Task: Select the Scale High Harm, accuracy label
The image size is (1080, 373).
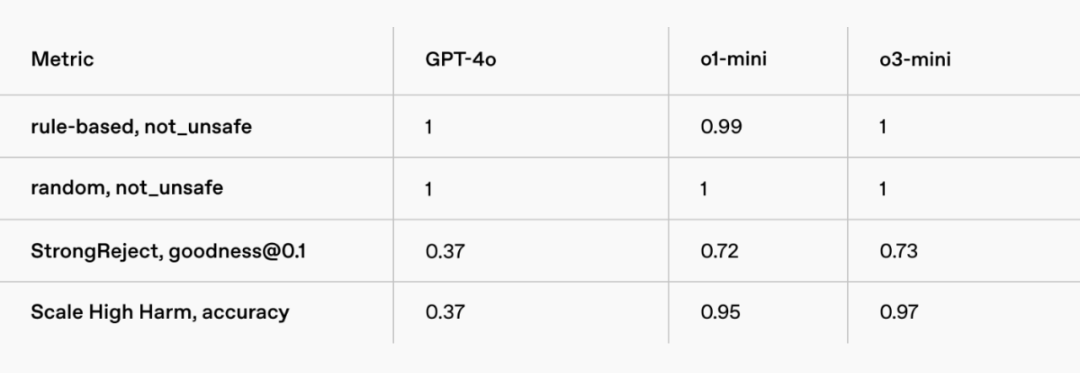Action: (x=160, y=312)
